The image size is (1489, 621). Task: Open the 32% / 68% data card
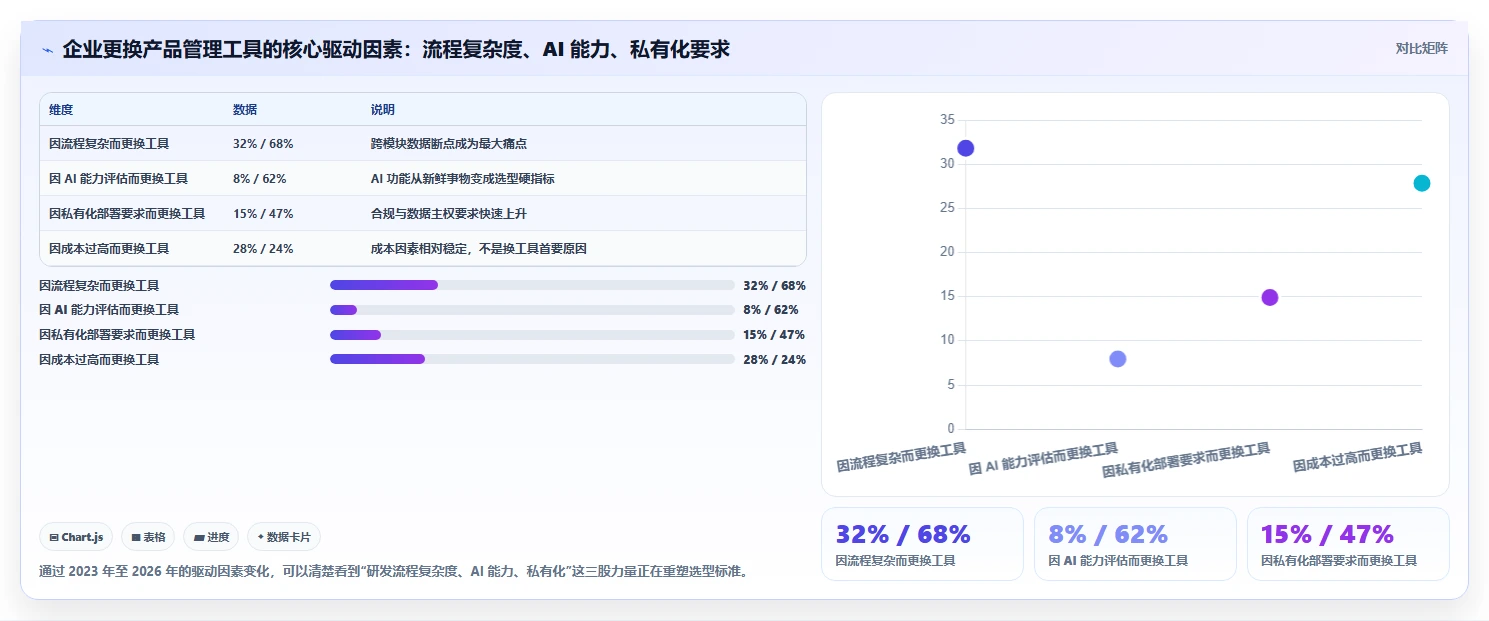pos(922,544)
